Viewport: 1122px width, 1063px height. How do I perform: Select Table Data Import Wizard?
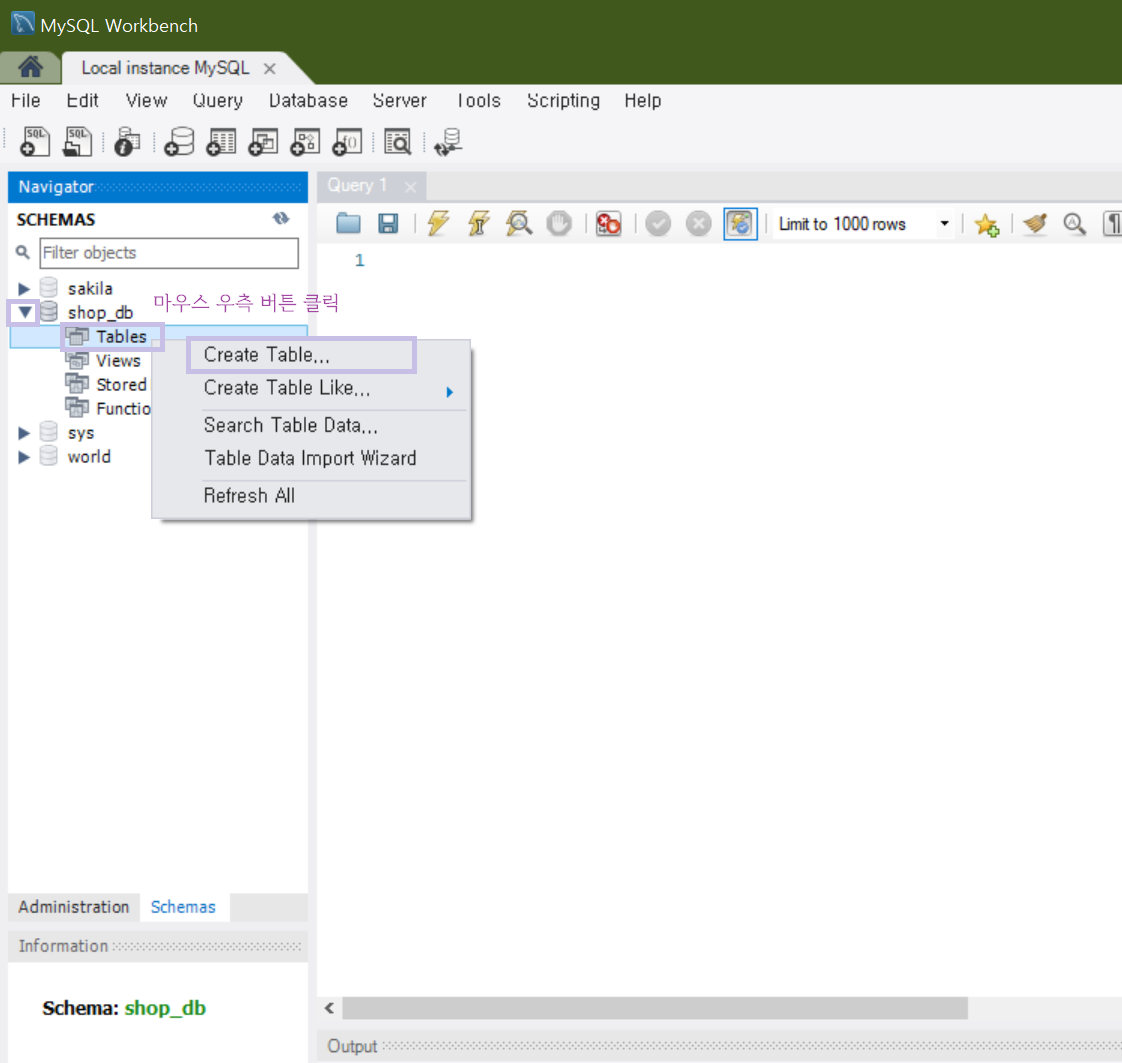311,458
